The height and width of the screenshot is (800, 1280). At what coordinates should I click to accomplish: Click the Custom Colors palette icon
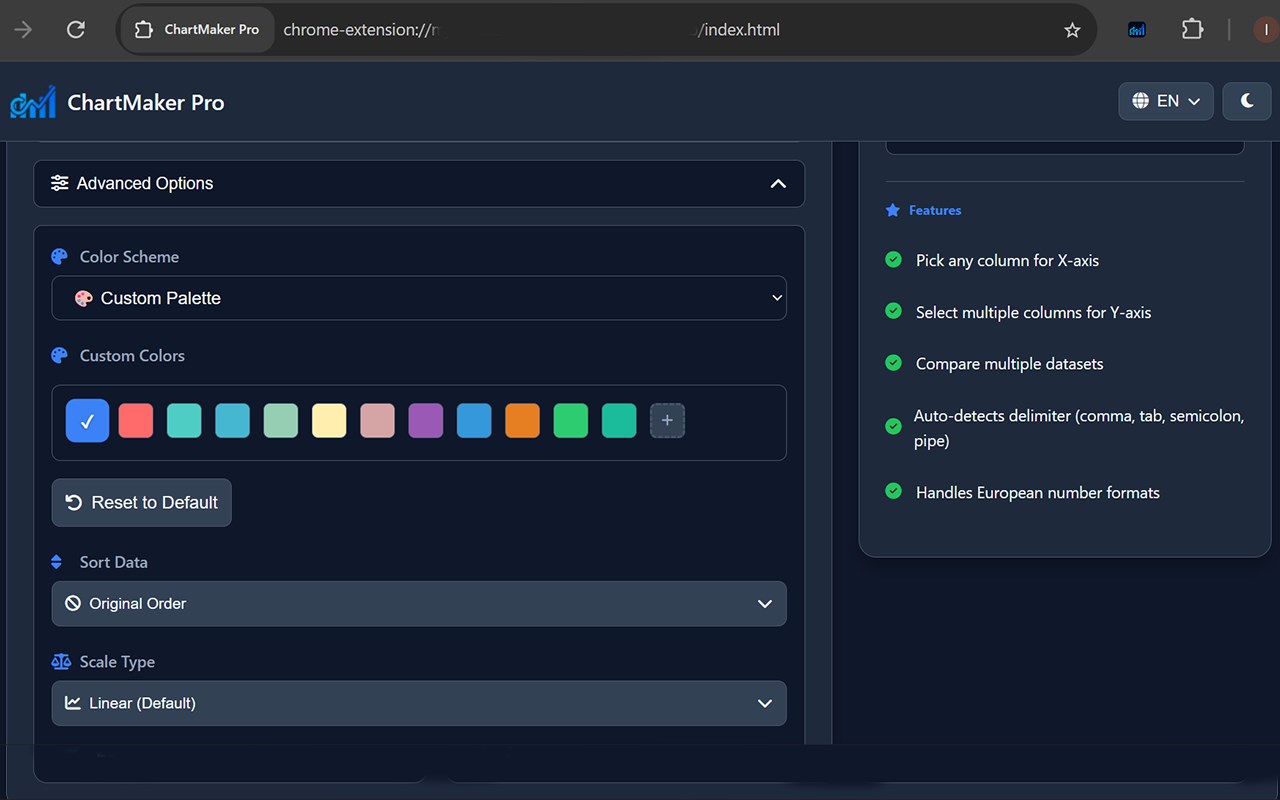[59, 356]
